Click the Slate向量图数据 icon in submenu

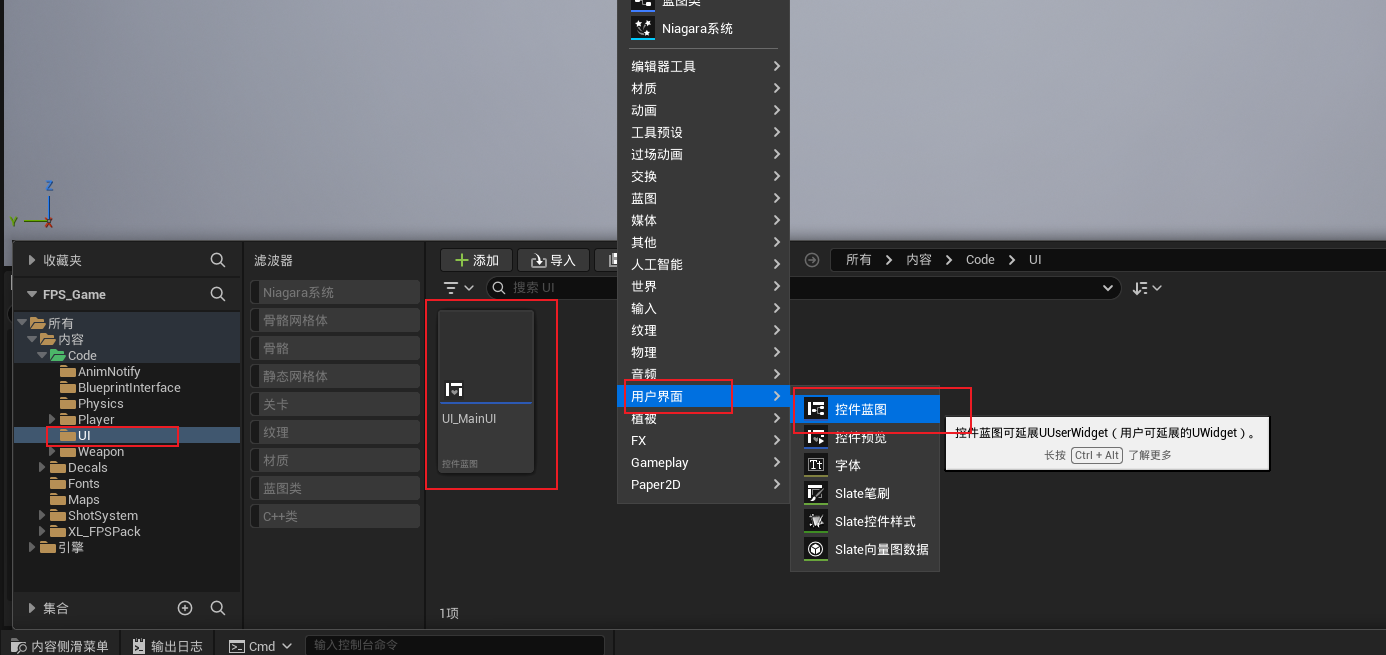(817, 549)
